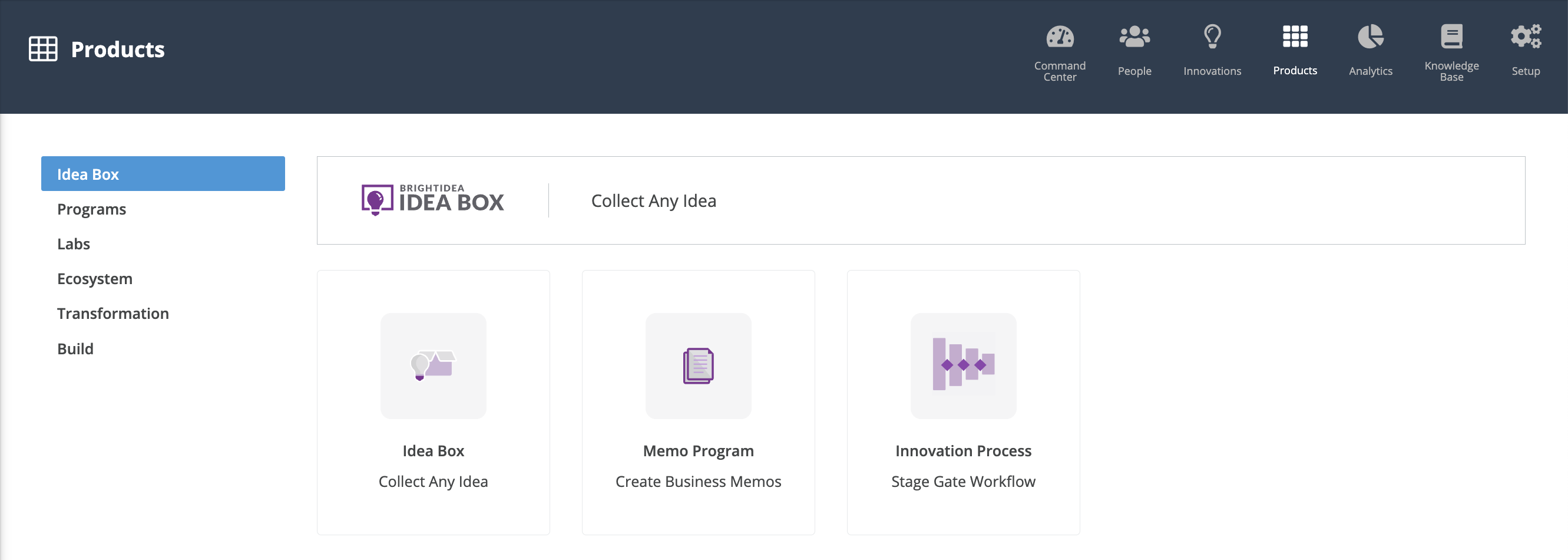This screenshot has width=1568, height=560.
Task: Click the Innovations nav label
Action: tap(1212, 71)
